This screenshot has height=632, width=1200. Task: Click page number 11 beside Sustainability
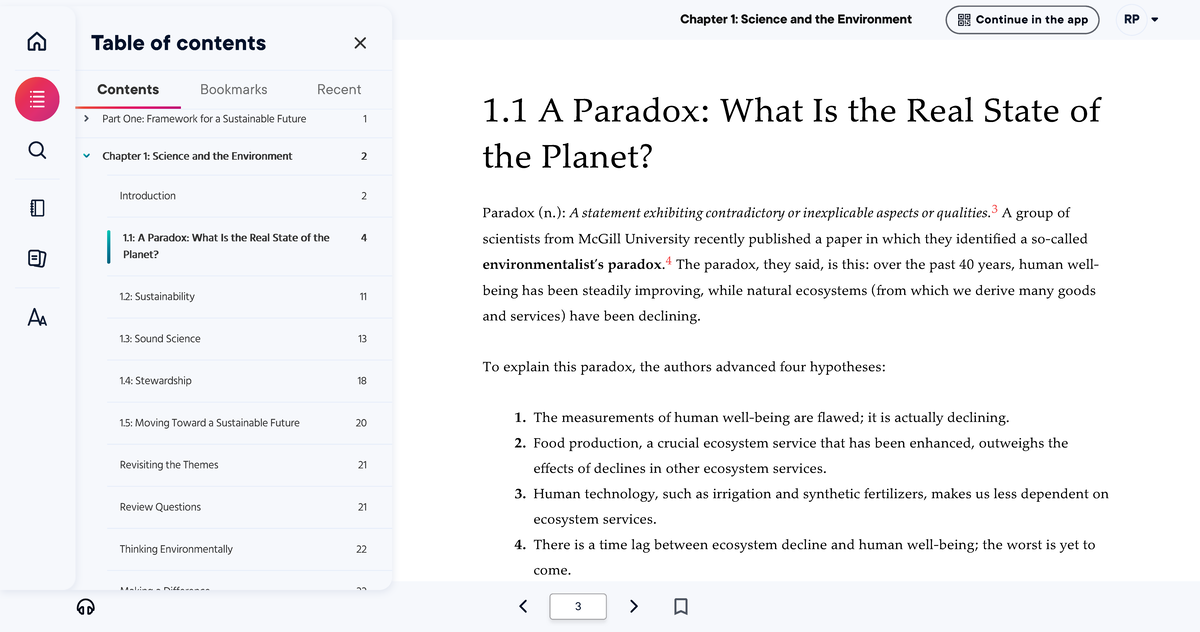(x=363, y=297)
